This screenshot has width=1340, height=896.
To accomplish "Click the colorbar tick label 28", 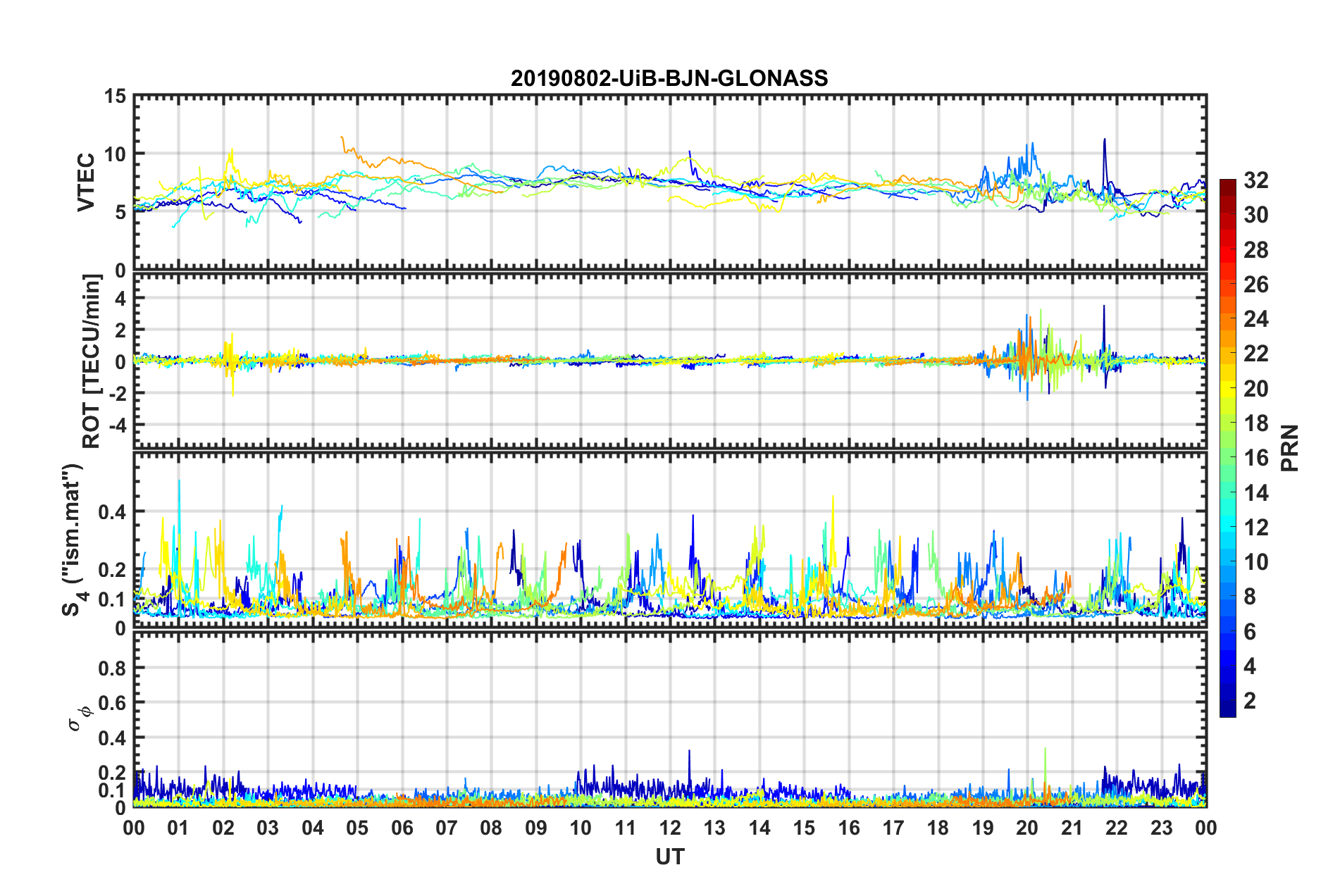I will (1256, 250).
